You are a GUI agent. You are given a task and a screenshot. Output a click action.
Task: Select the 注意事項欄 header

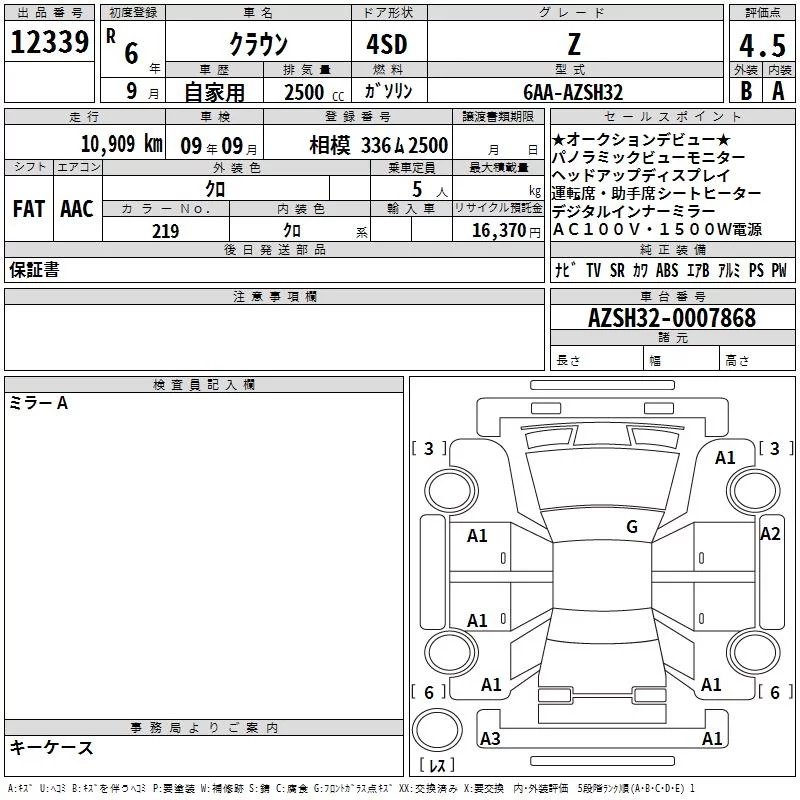point(274,296)
